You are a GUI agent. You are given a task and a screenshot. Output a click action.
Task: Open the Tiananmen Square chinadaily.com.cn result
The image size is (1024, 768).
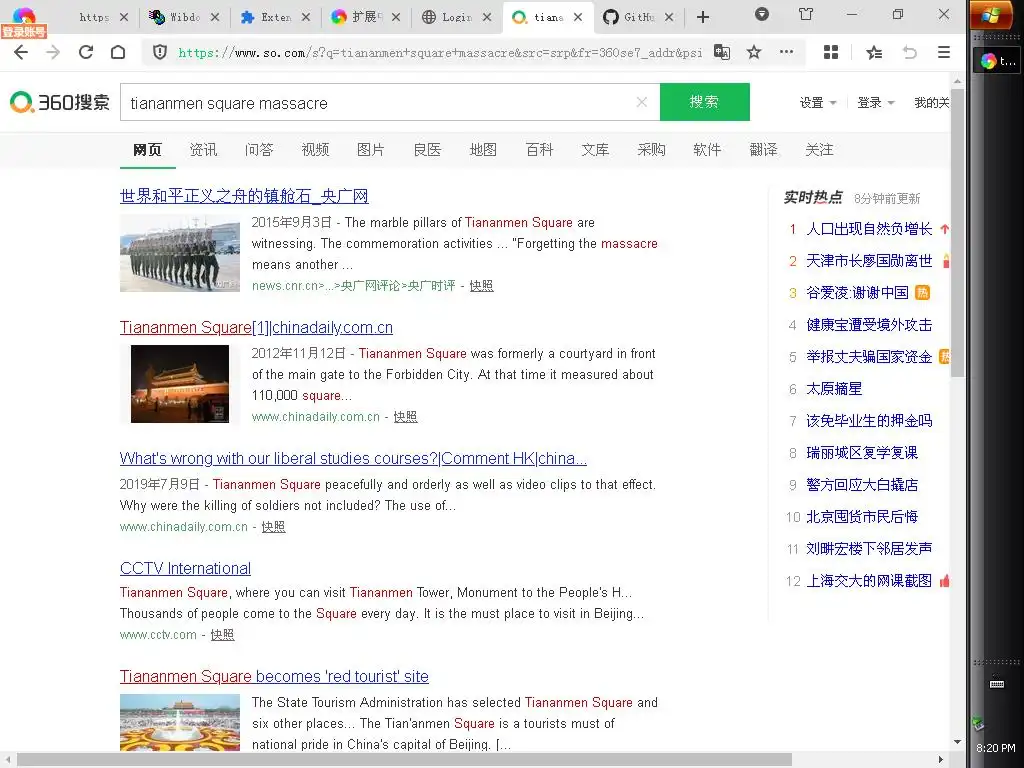coord(256,327)
